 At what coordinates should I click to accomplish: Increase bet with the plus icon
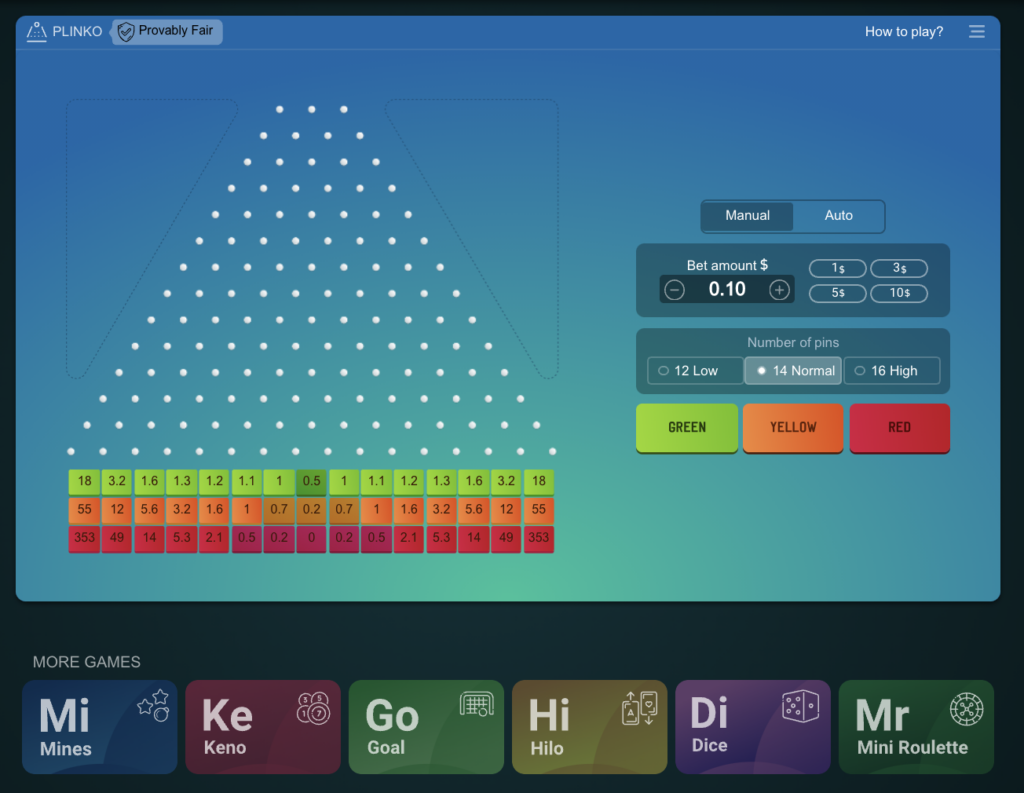click(779, 289)
